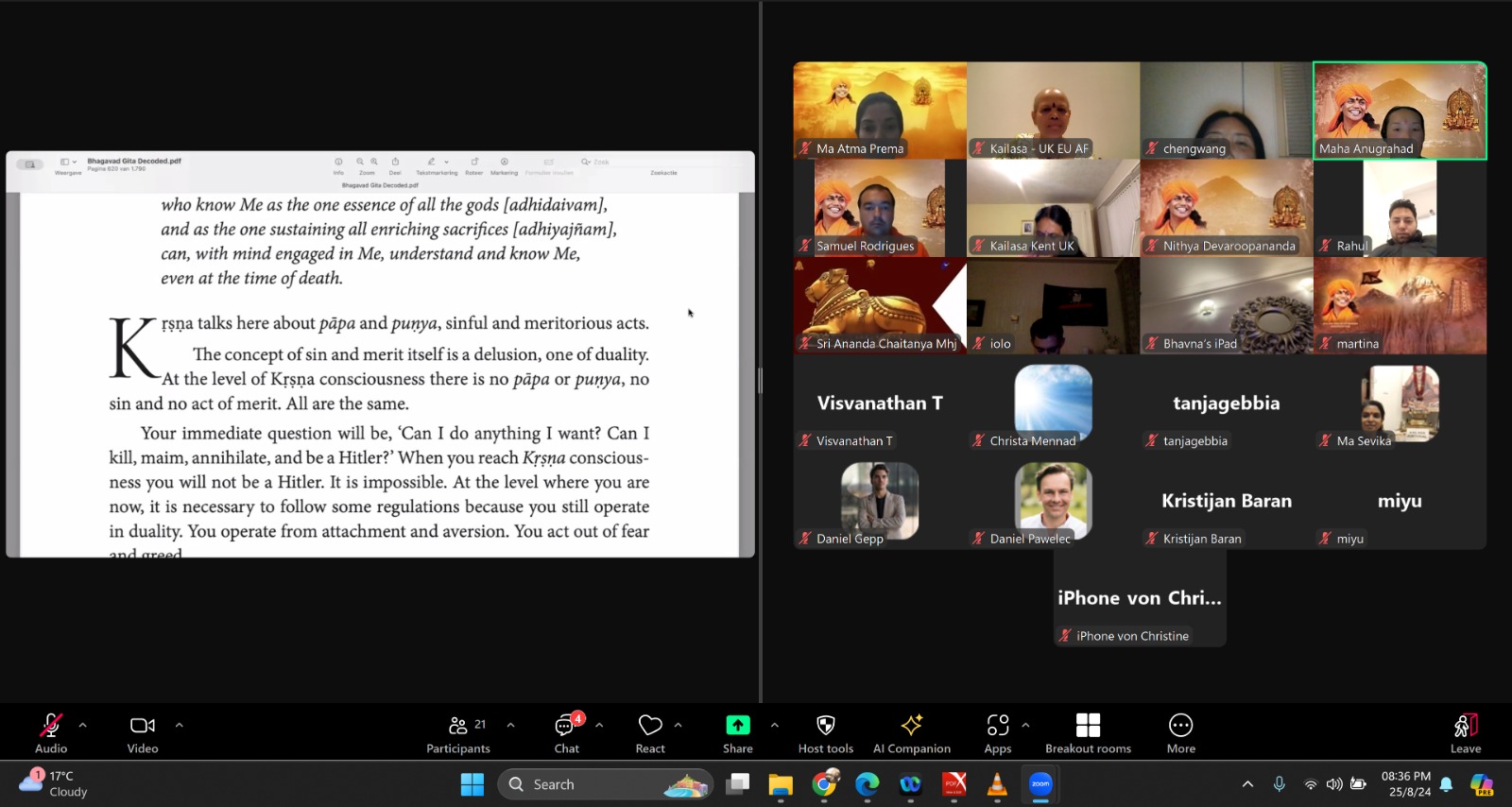Open the Participants panel
Screen dimensions: 1512x807
click(458, 732)
